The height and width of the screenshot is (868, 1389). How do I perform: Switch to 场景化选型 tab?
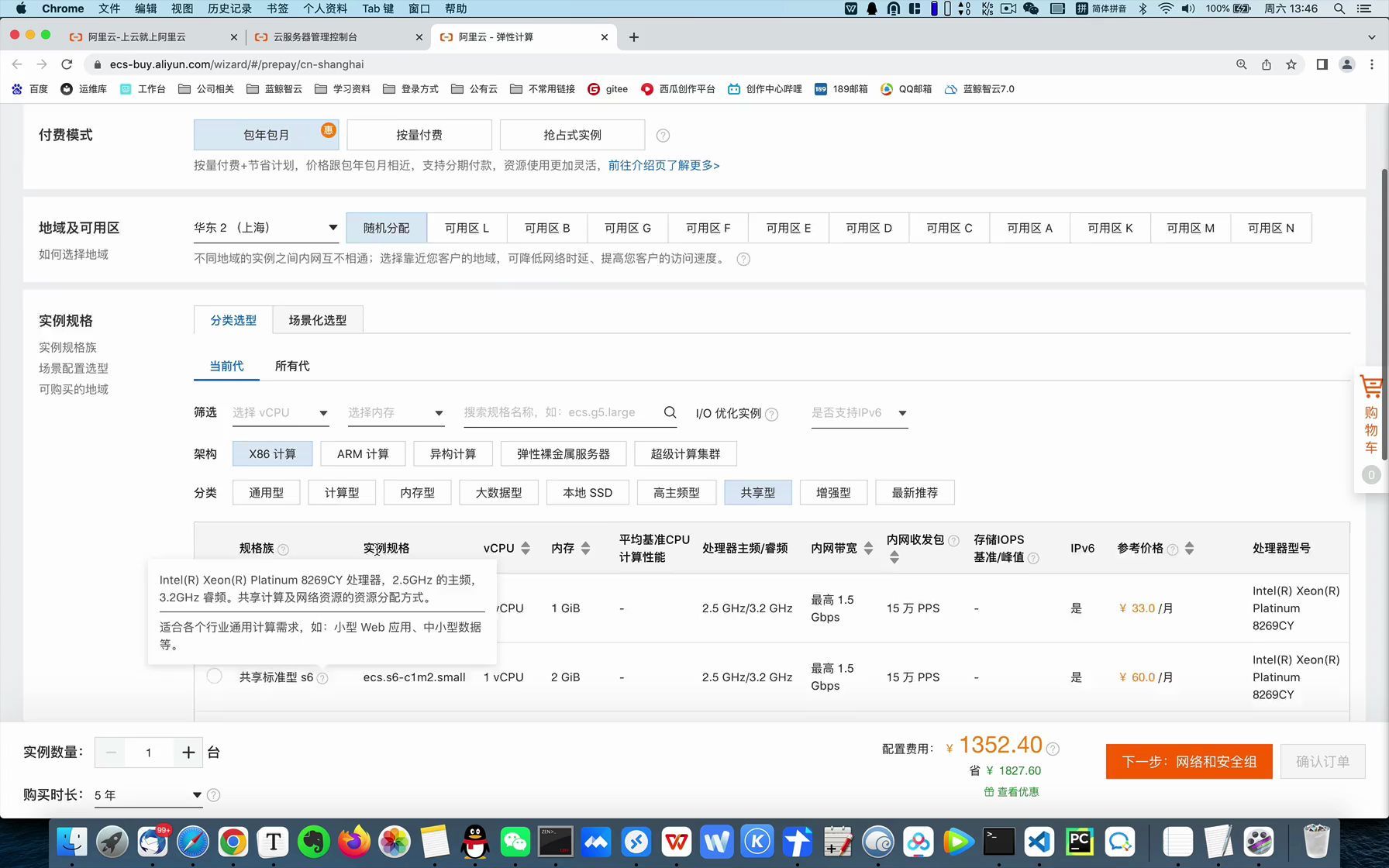tap(318, 320)
